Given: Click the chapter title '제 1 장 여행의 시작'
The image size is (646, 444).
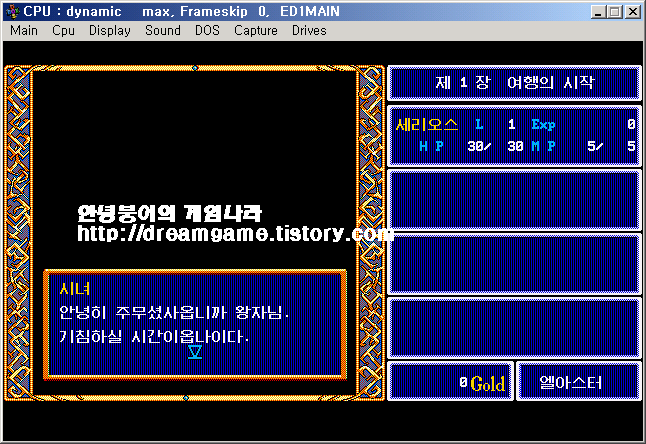Looking at the screenshot, I should [x=515, y=82].
